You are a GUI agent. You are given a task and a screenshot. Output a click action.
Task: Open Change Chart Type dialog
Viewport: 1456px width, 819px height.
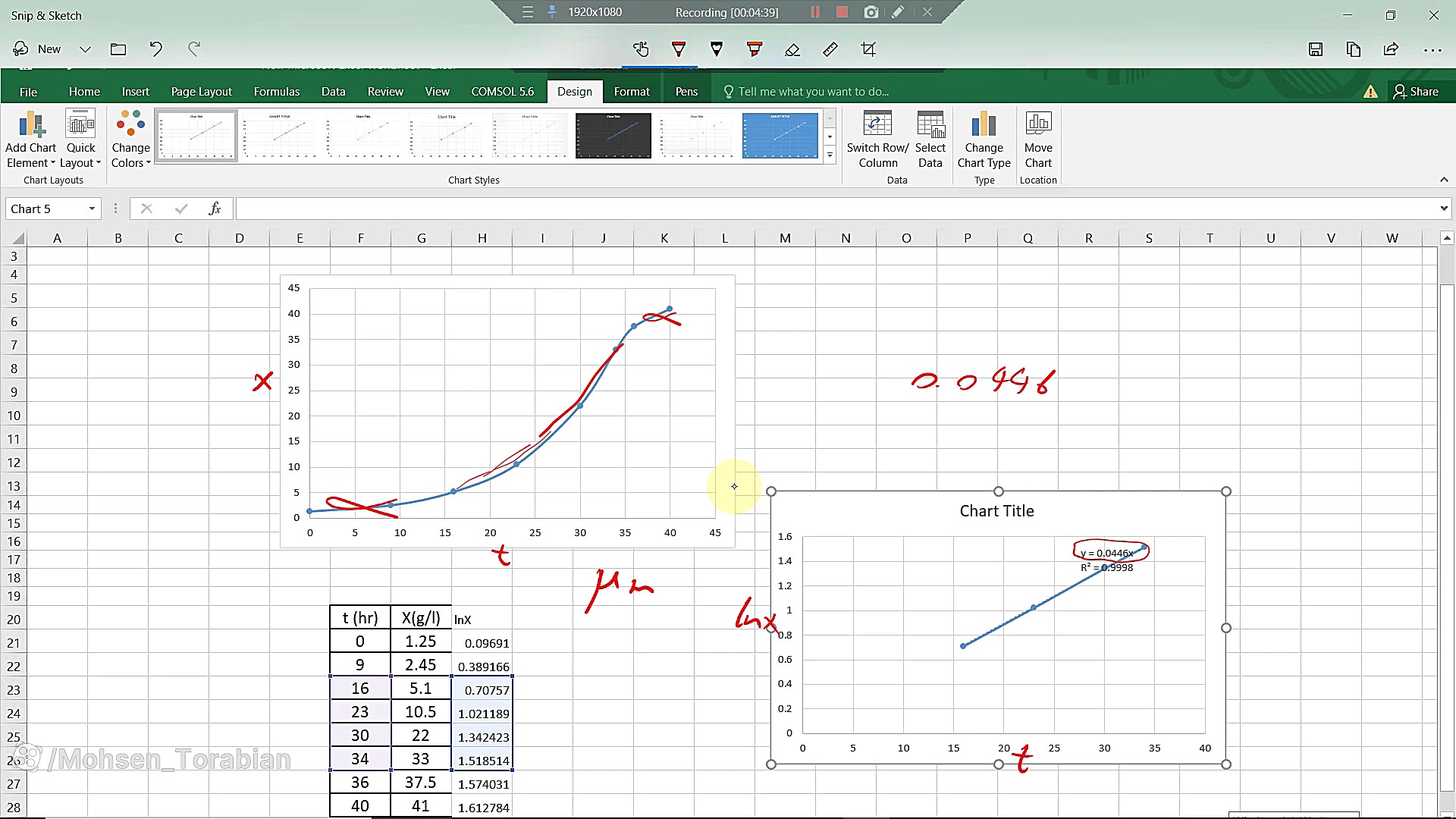point(984,140)
